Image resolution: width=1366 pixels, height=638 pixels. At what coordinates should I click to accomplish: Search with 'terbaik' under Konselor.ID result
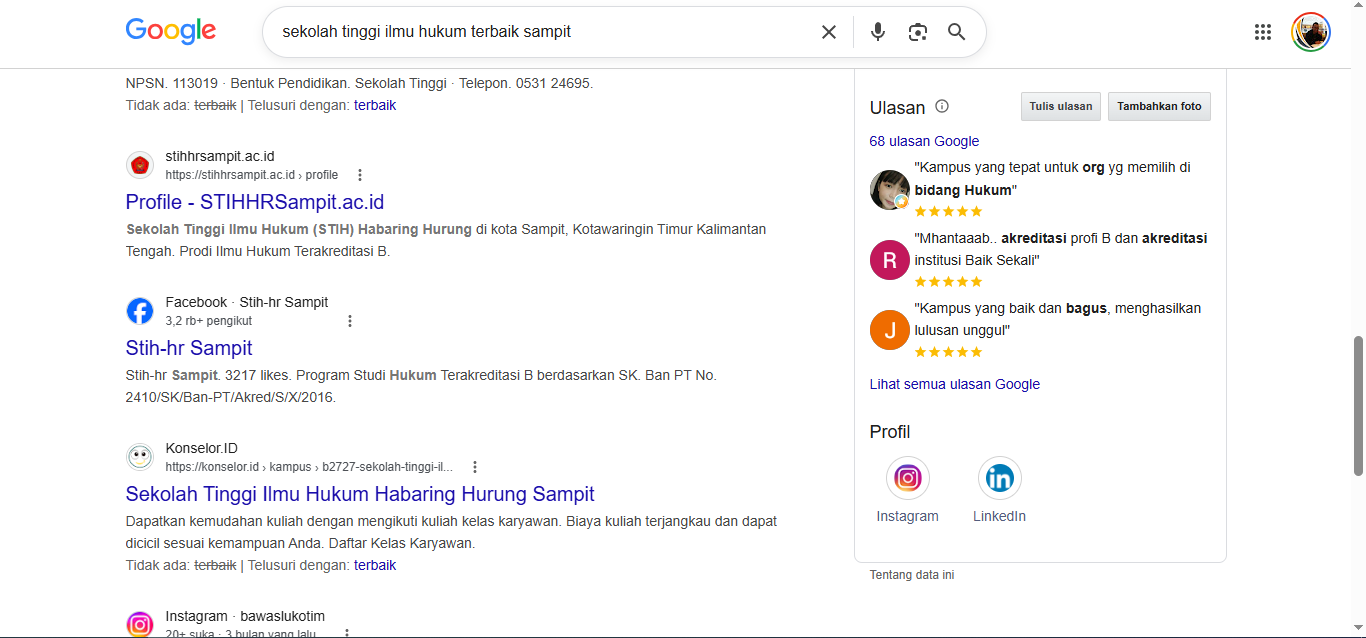point(375,565)
